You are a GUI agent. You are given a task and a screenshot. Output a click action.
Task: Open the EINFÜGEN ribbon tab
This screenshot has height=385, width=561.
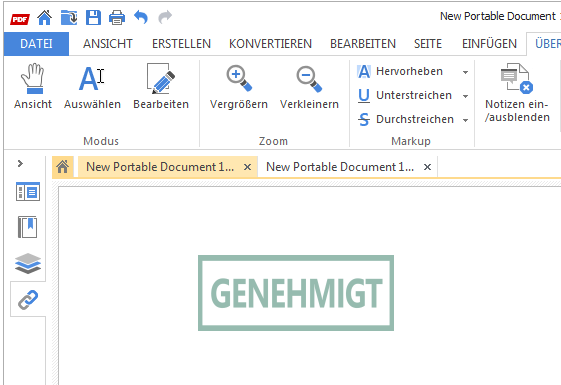click(489, 44)
